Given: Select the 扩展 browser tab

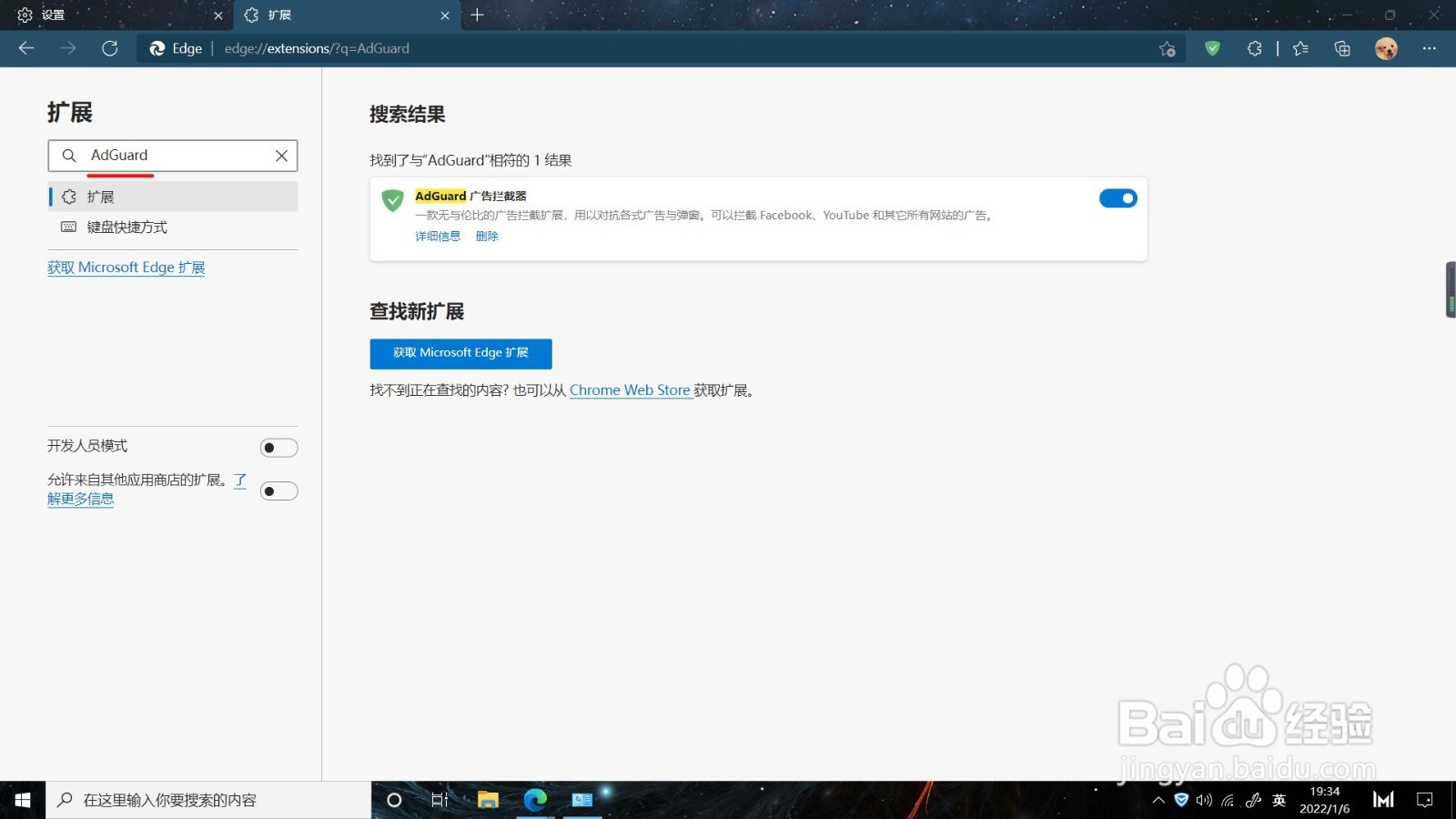Looking at the screenshot, I should 347,15.
